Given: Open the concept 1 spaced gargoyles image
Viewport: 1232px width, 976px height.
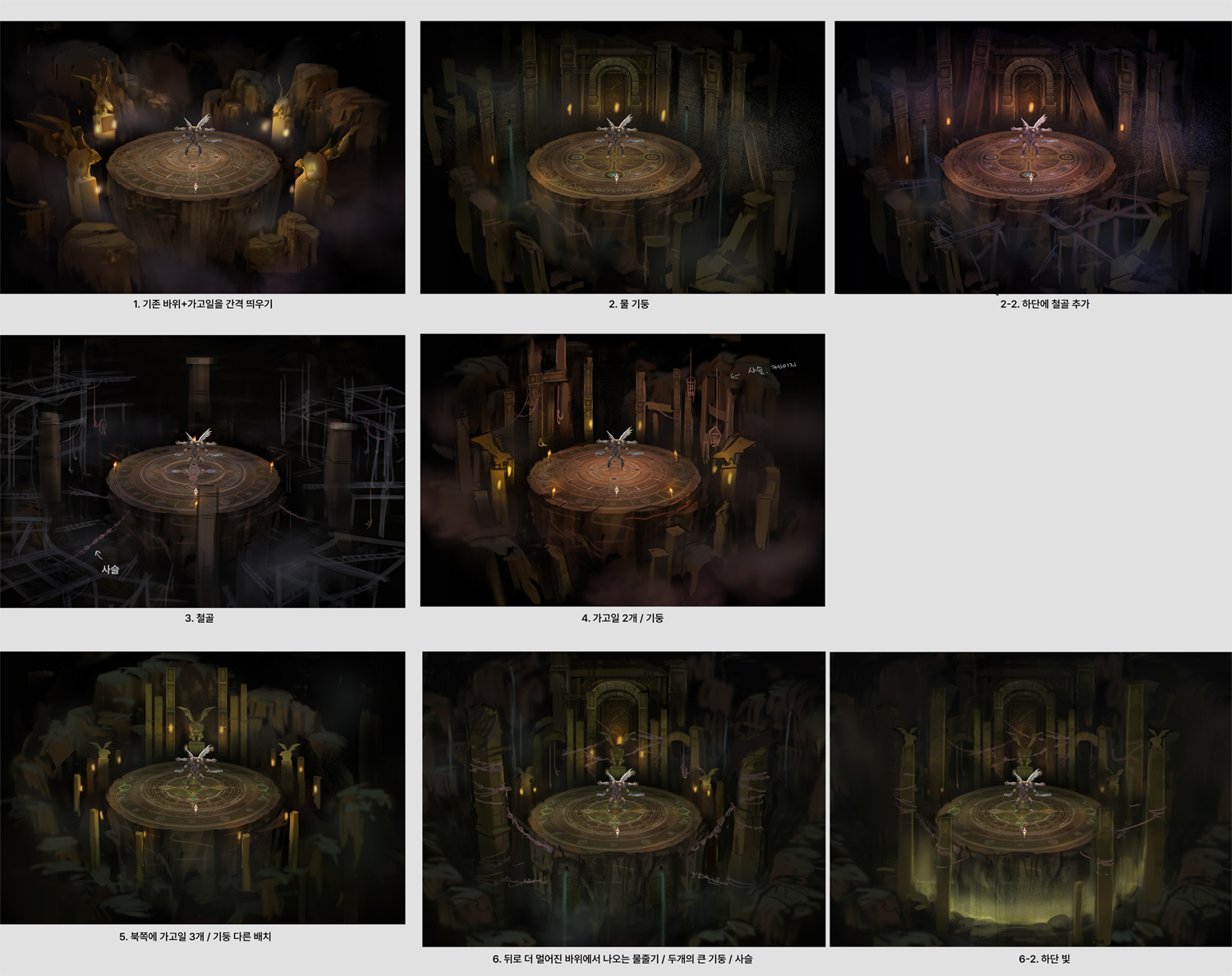Looking at the screenshot, I should click(x=202, y=157).
